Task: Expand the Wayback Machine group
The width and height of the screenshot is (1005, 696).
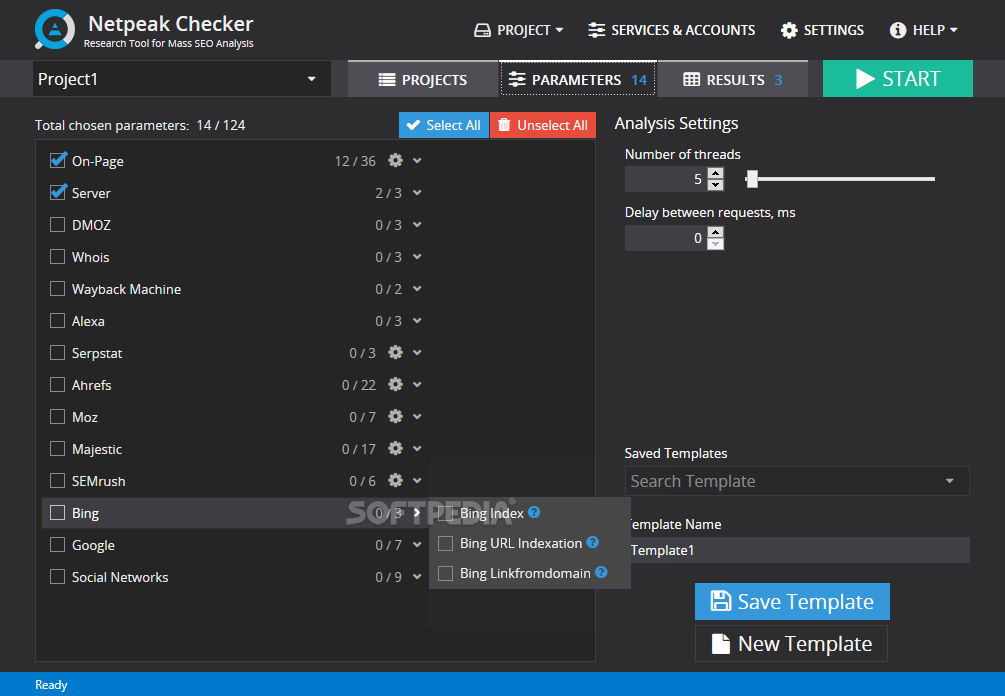Action: tap(417, 288)
